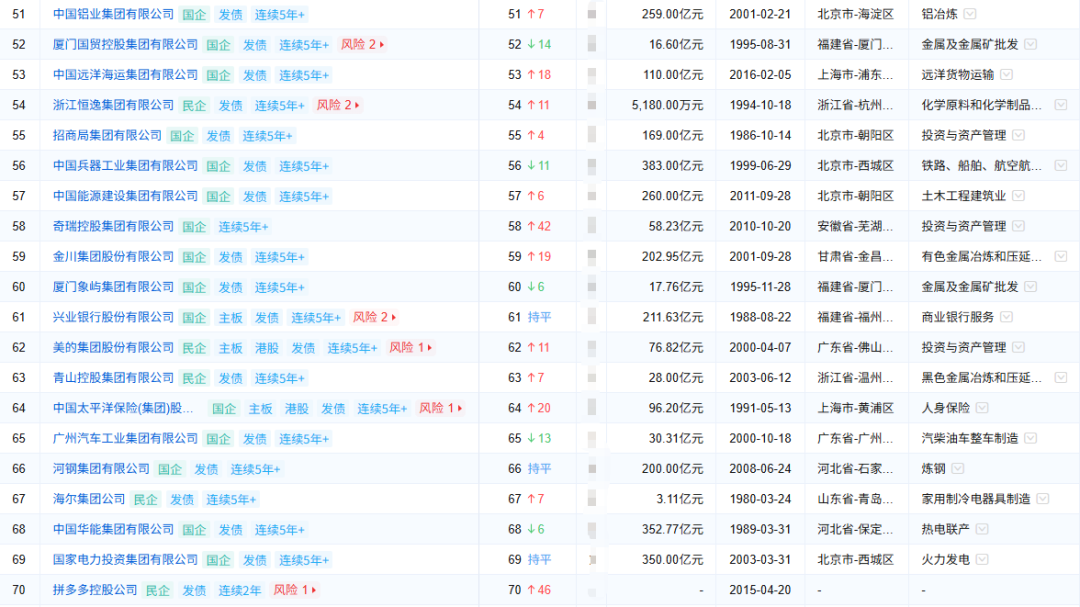
Task: Click 主板 tag in 兴业银行 row
Action: [231, 318]
